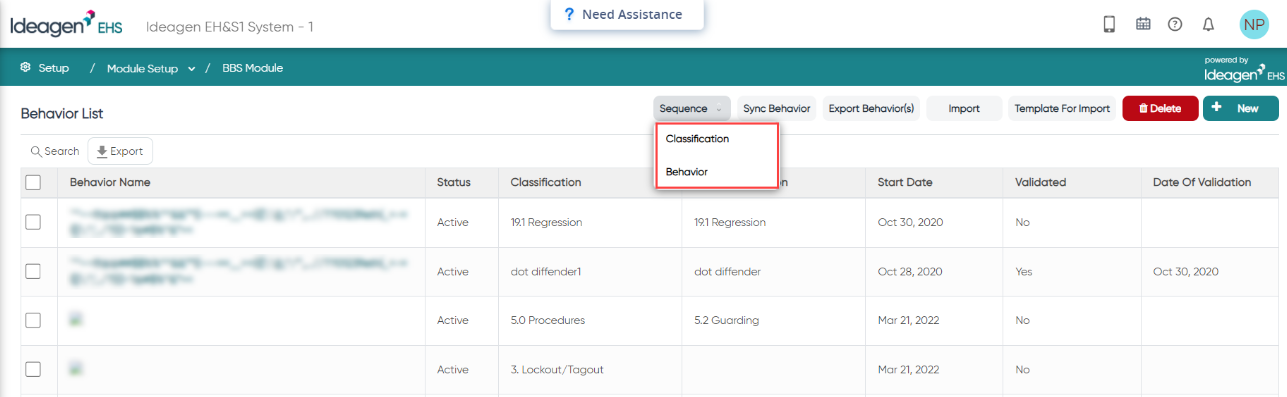The height and width of the screenshot is (397, 1287).
Task: Click the Import button
Action: [x=964, y=108]
